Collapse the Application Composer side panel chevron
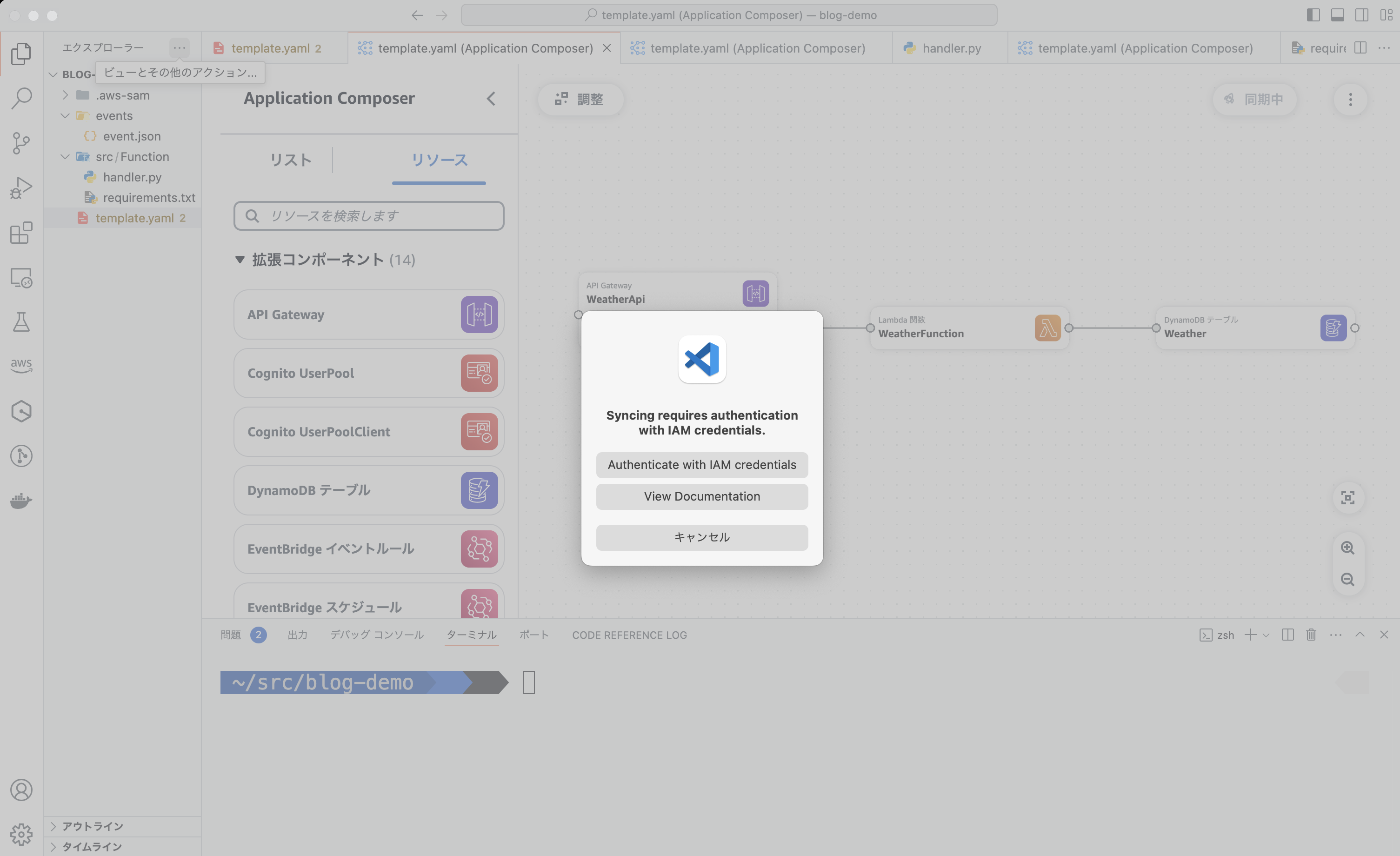 point(491,98)
